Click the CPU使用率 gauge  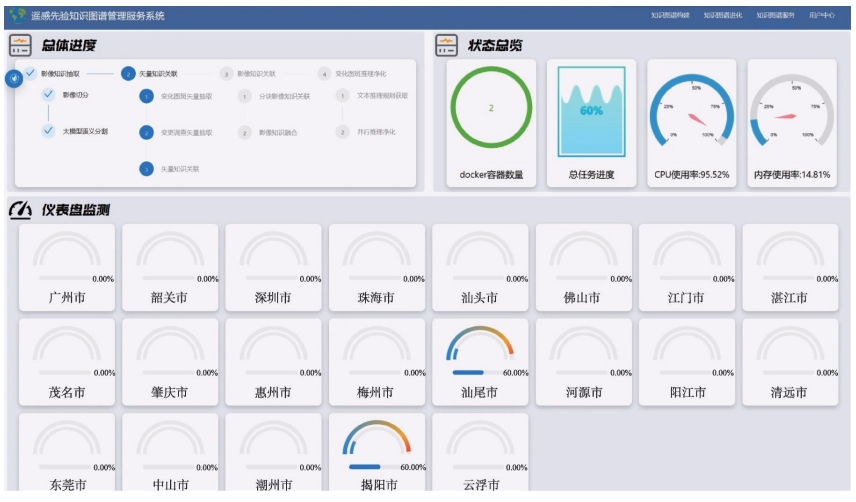(692, 110)
